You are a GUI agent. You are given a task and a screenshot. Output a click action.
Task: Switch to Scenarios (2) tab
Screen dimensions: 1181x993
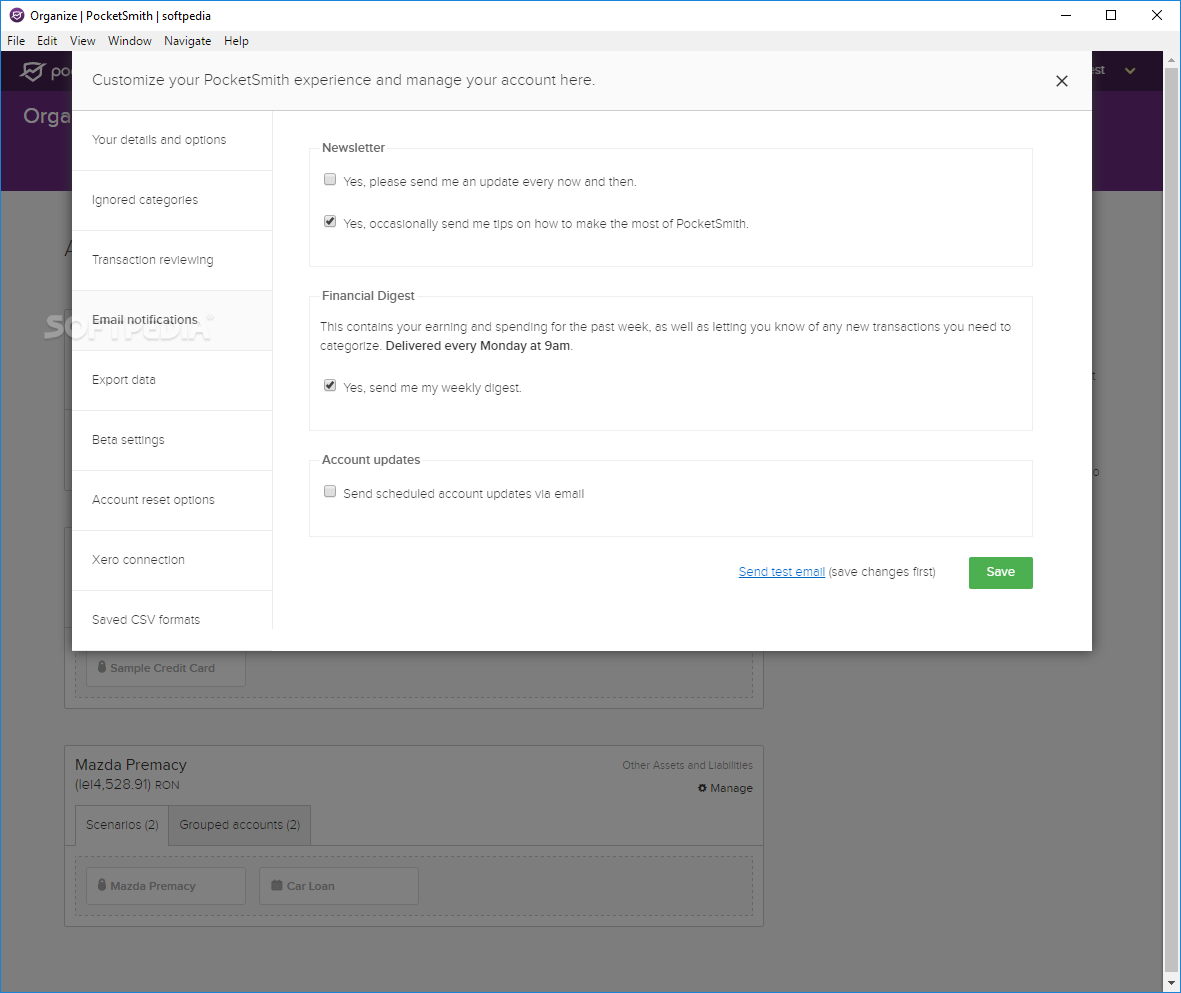tap(122, 825)
